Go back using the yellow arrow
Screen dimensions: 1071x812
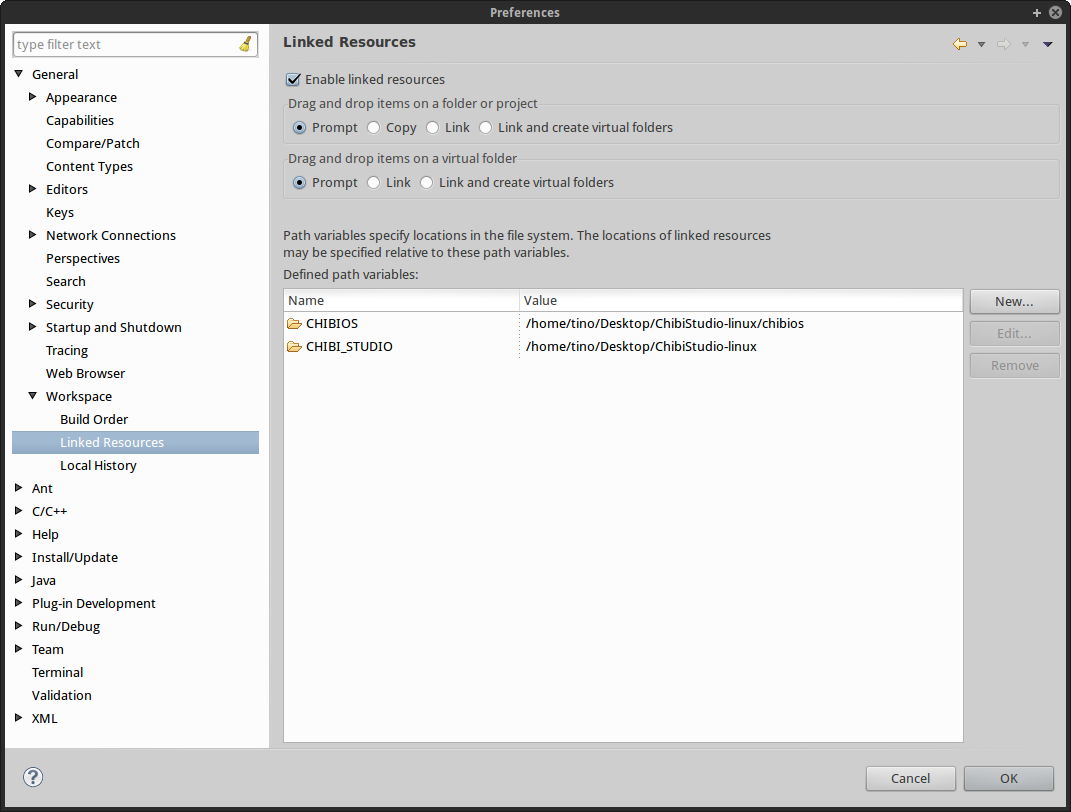click(960, 44)
